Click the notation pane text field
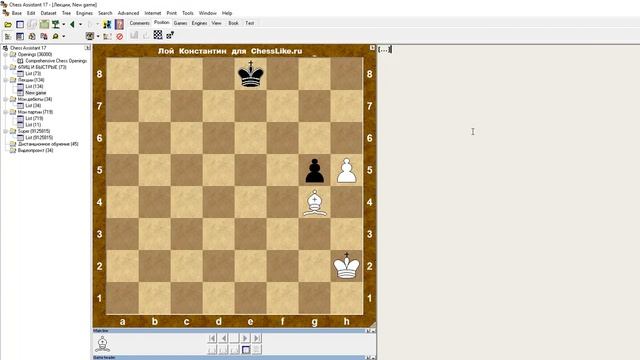 click(509, 203)
